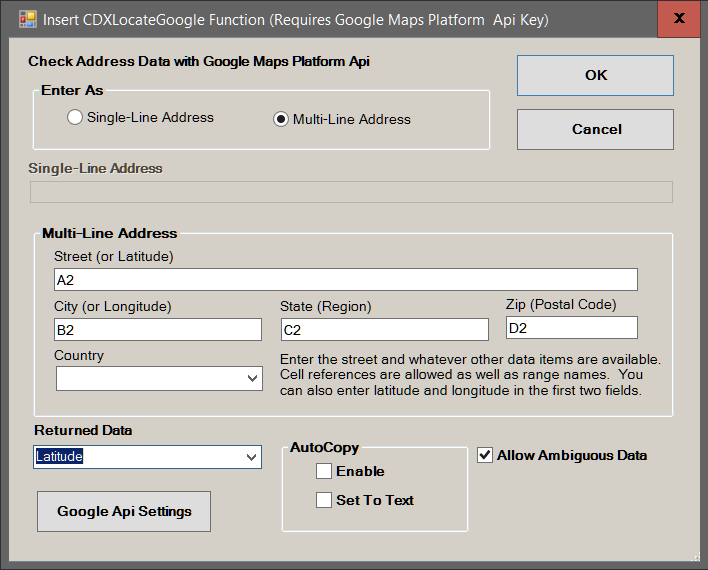
Task: Click the State (Region) field containing C2
Action: (385, 330)
